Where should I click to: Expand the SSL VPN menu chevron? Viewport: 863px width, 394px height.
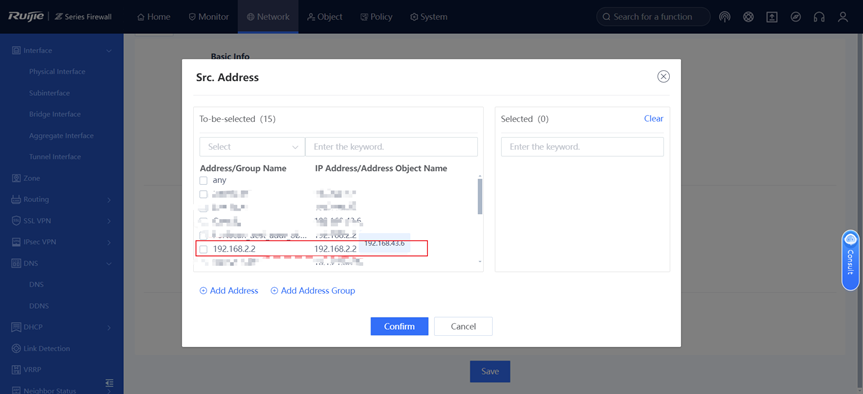click(x=109, y=221)
